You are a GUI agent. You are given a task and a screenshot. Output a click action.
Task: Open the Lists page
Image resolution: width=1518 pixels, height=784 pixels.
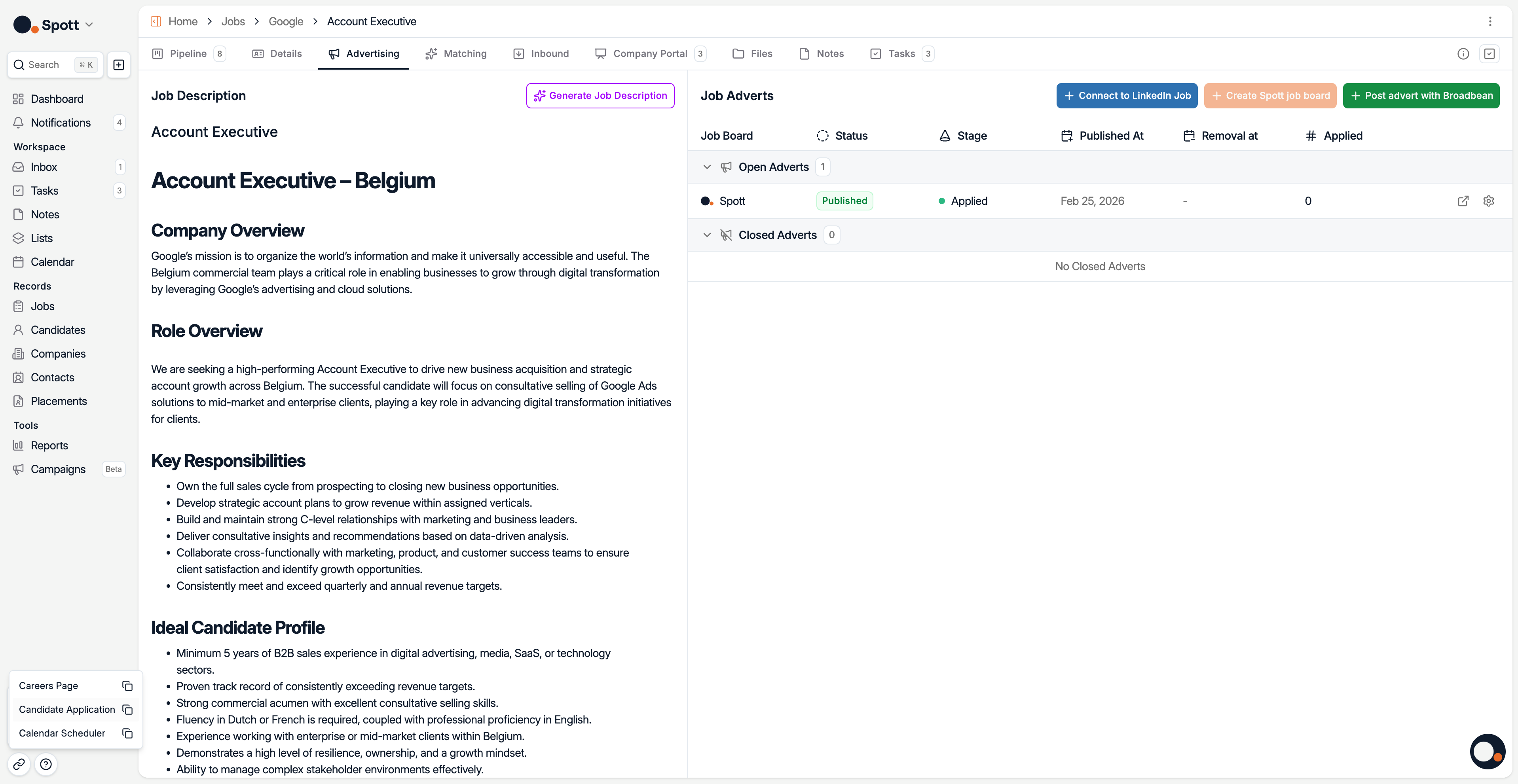pos(41,238)
